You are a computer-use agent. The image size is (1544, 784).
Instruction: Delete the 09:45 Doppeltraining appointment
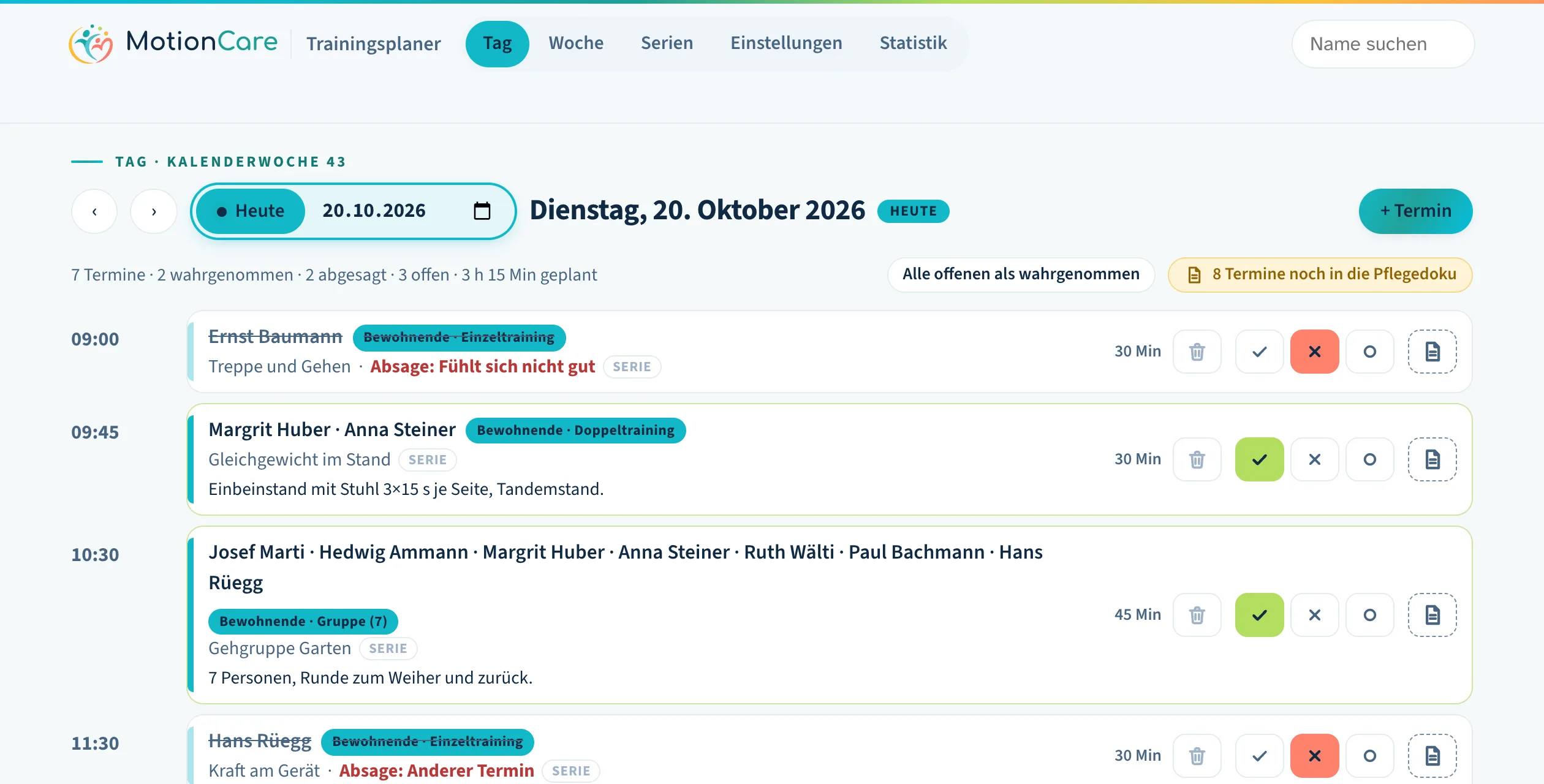pos(1197,459)
